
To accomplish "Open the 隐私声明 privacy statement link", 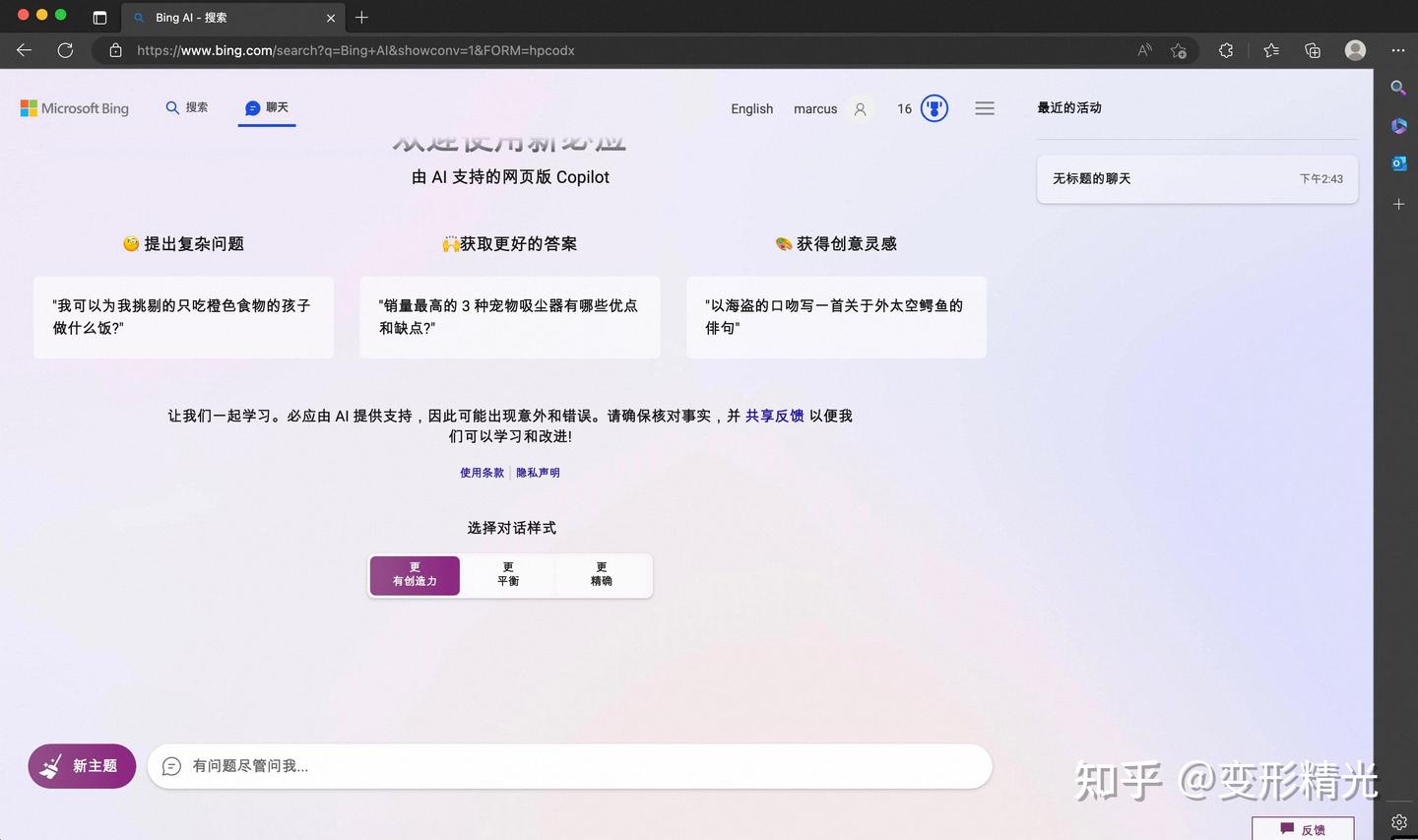I will click(x=538, y=473).
